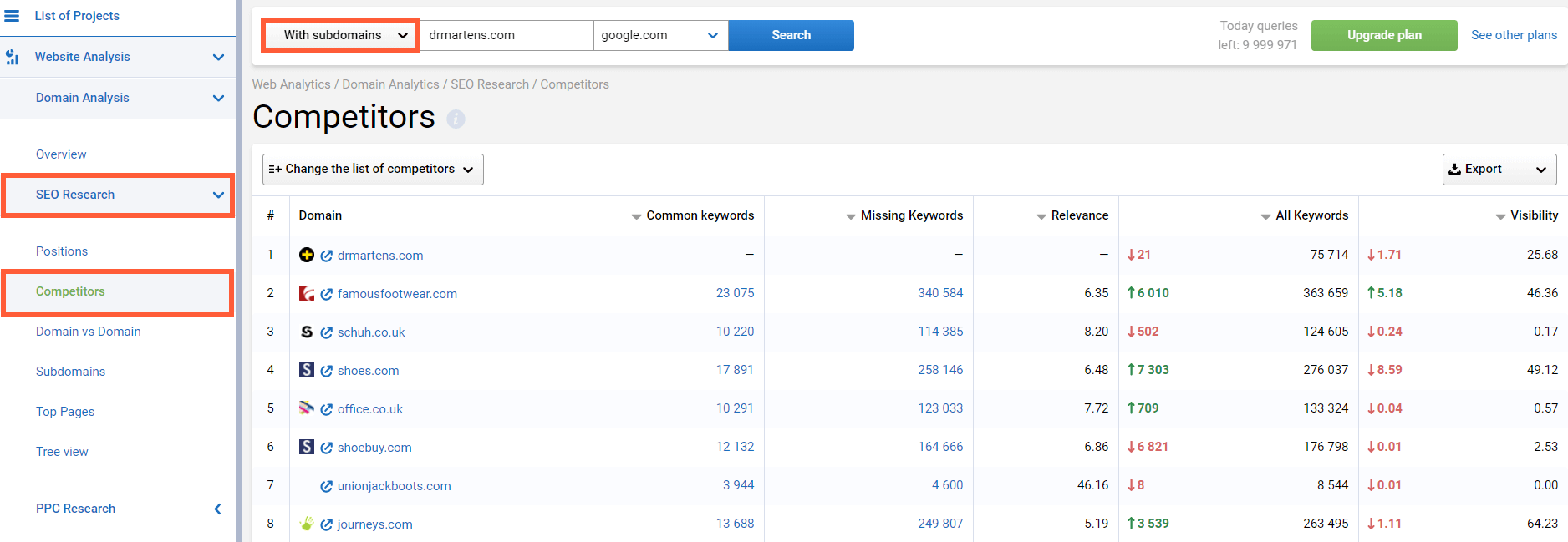Open shoes.com external link icon
The width and height of the screenshot is (1568, 542).
(327, 371)
